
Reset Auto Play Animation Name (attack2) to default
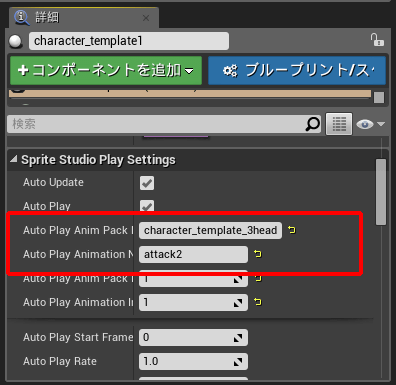(257, 254)
